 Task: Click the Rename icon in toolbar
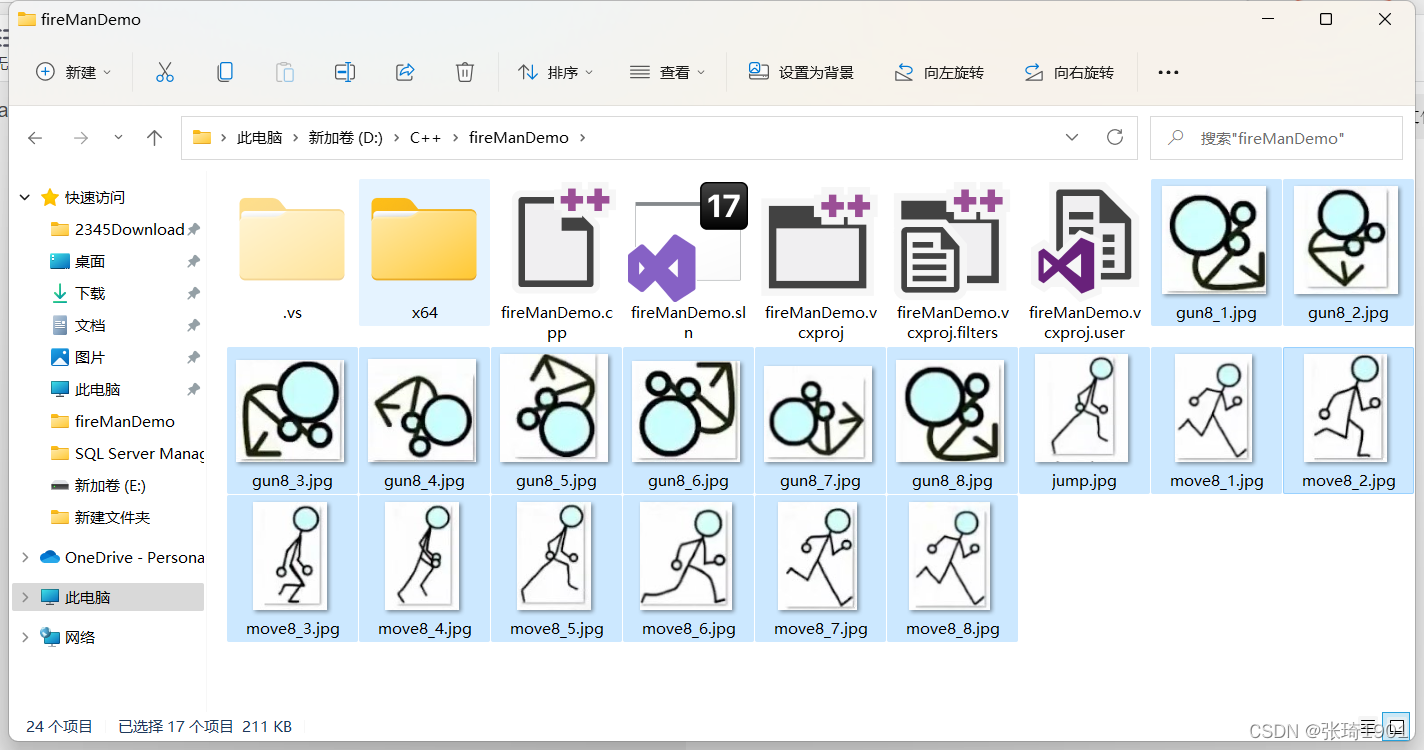(345, 72)
